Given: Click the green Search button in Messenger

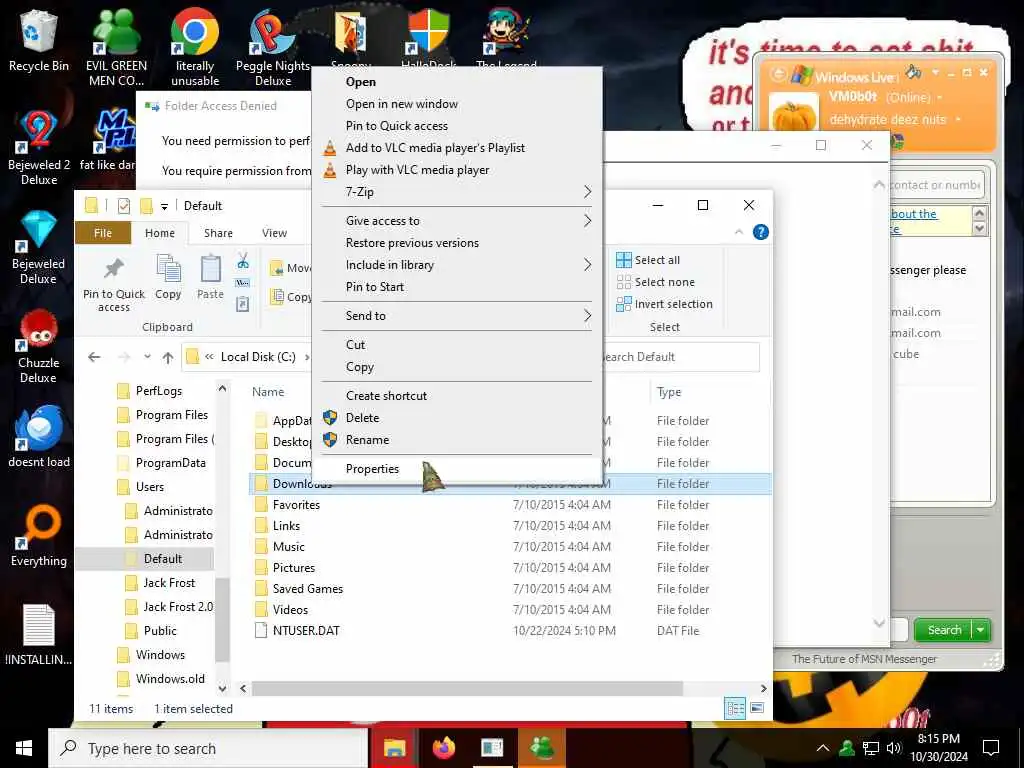Looking at the screenshot, I should (x=944, y=630).
